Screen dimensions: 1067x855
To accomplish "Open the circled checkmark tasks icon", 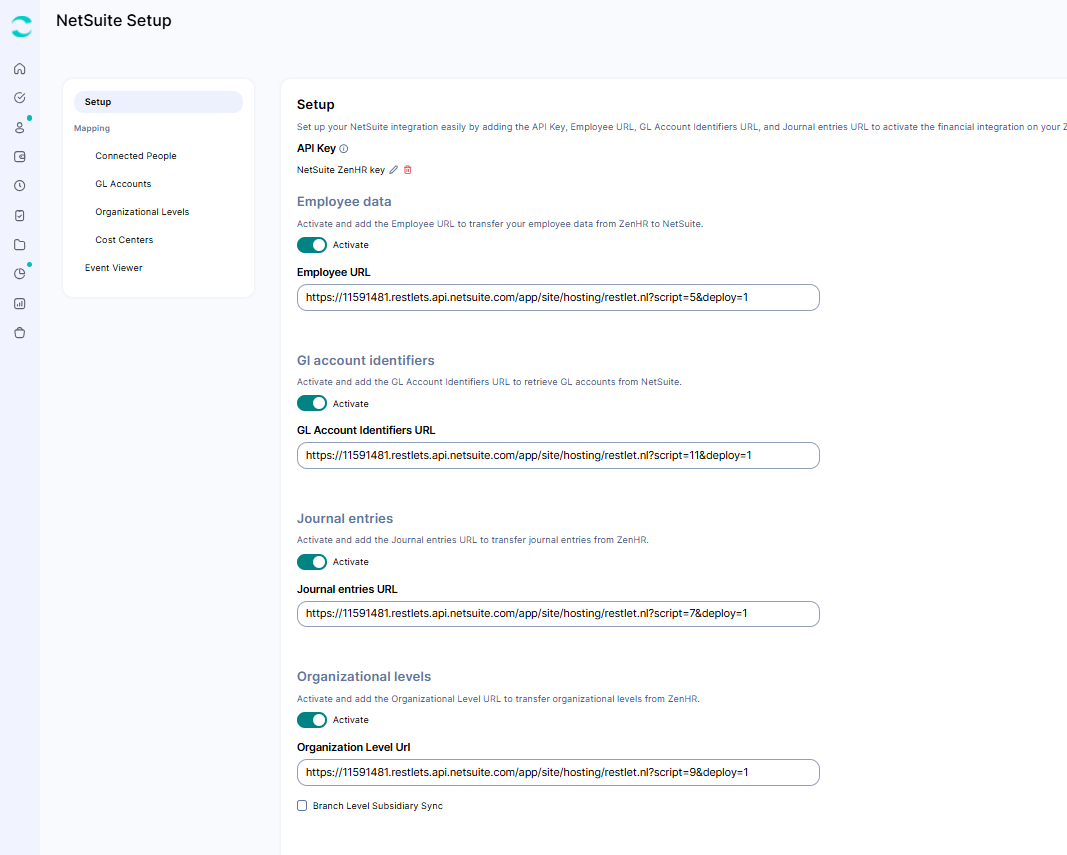I will (20, 98).
